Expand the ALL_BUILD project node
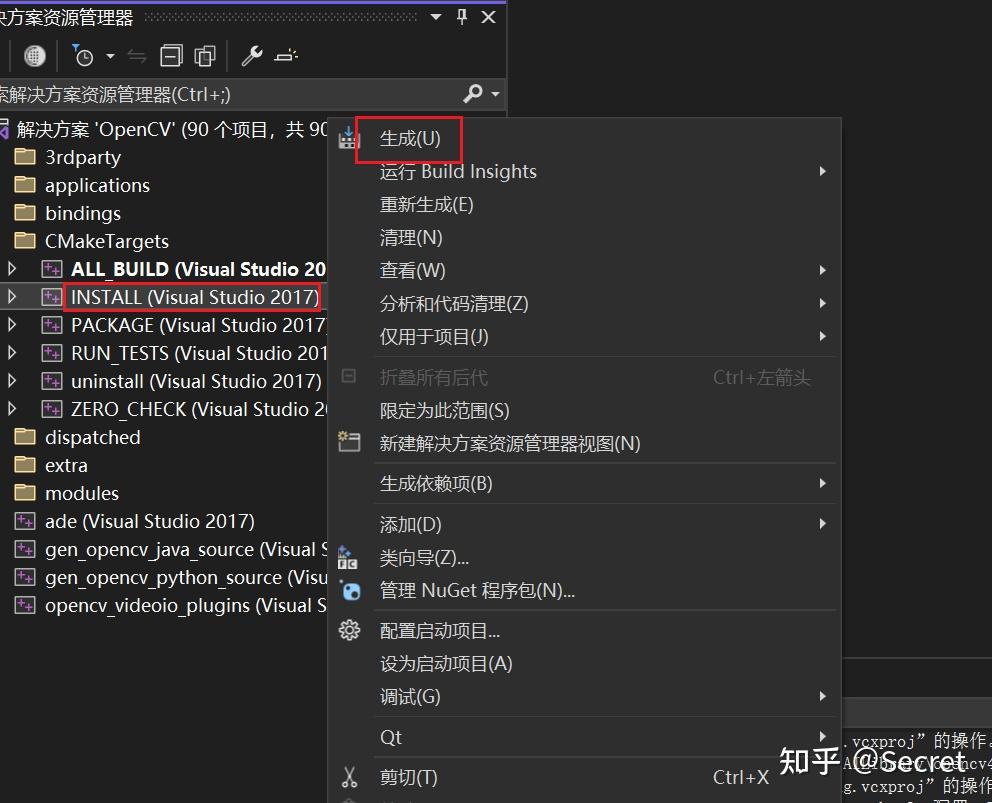The width and height of the screenshot is (992, 803). (x=12, y=269)
